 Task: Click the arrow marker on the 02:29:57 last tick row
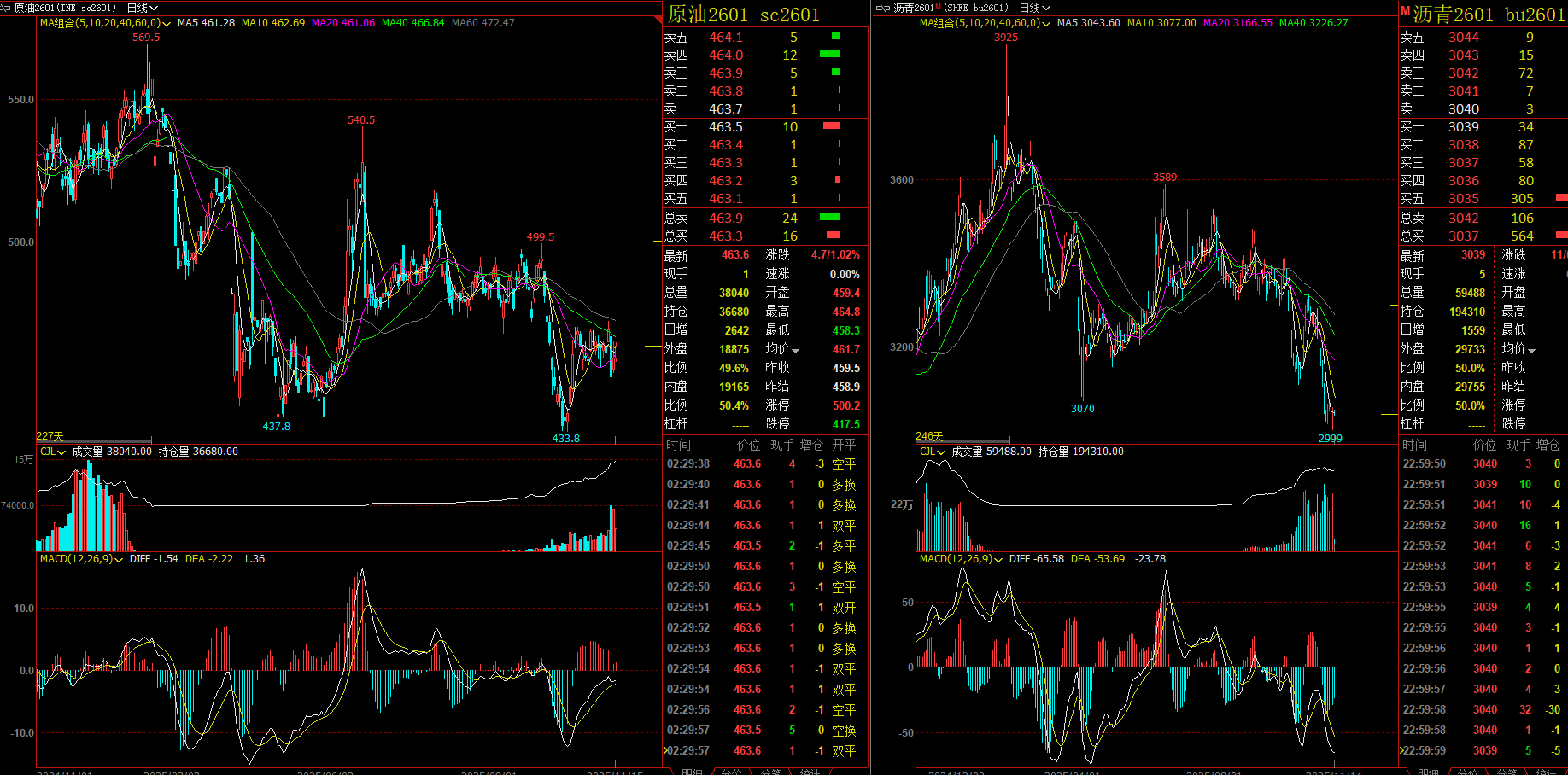coord(666,751)
